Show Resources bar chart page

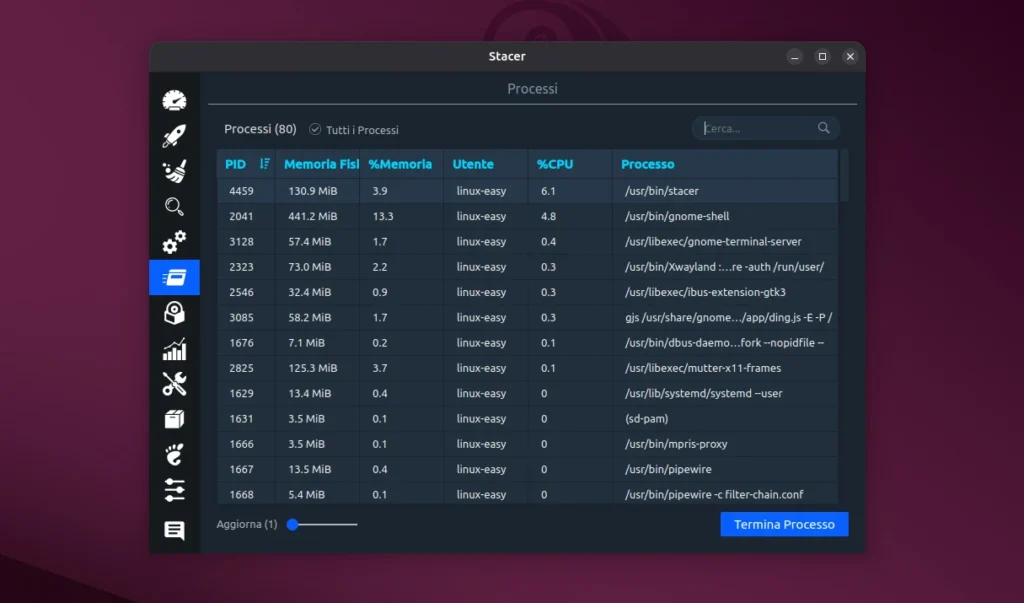tap(174, 349)
